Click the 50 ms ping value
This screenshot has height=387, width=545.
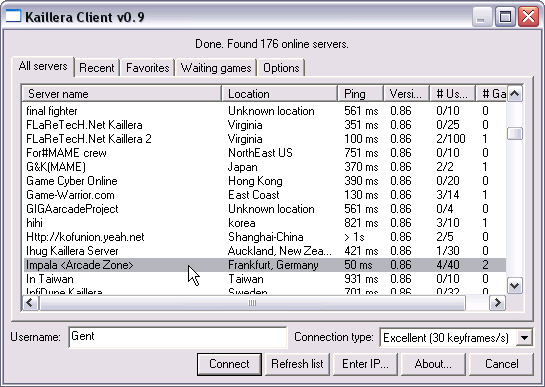(x=358, y=265)
